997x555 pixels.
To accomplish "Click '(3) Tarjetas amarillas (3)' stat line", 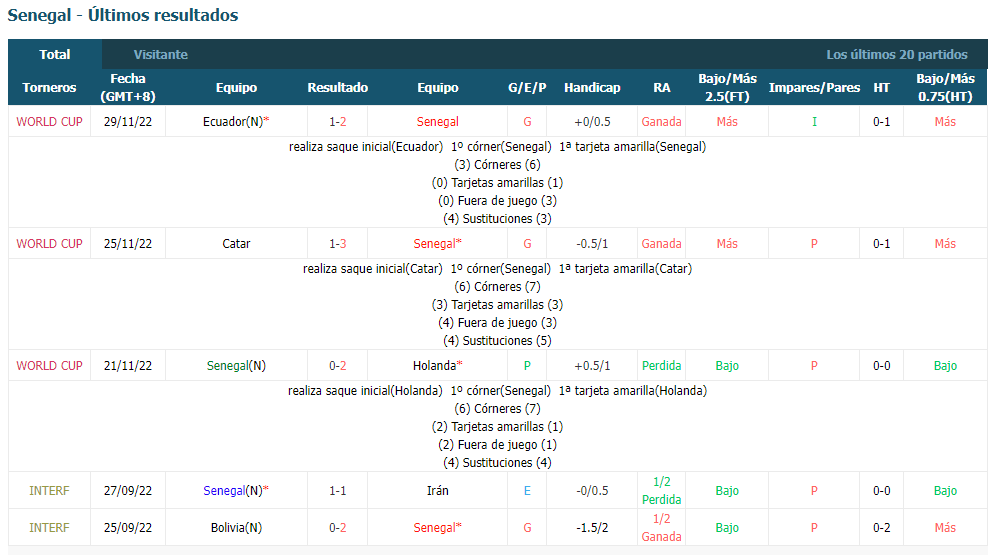I will click(497, 305).
